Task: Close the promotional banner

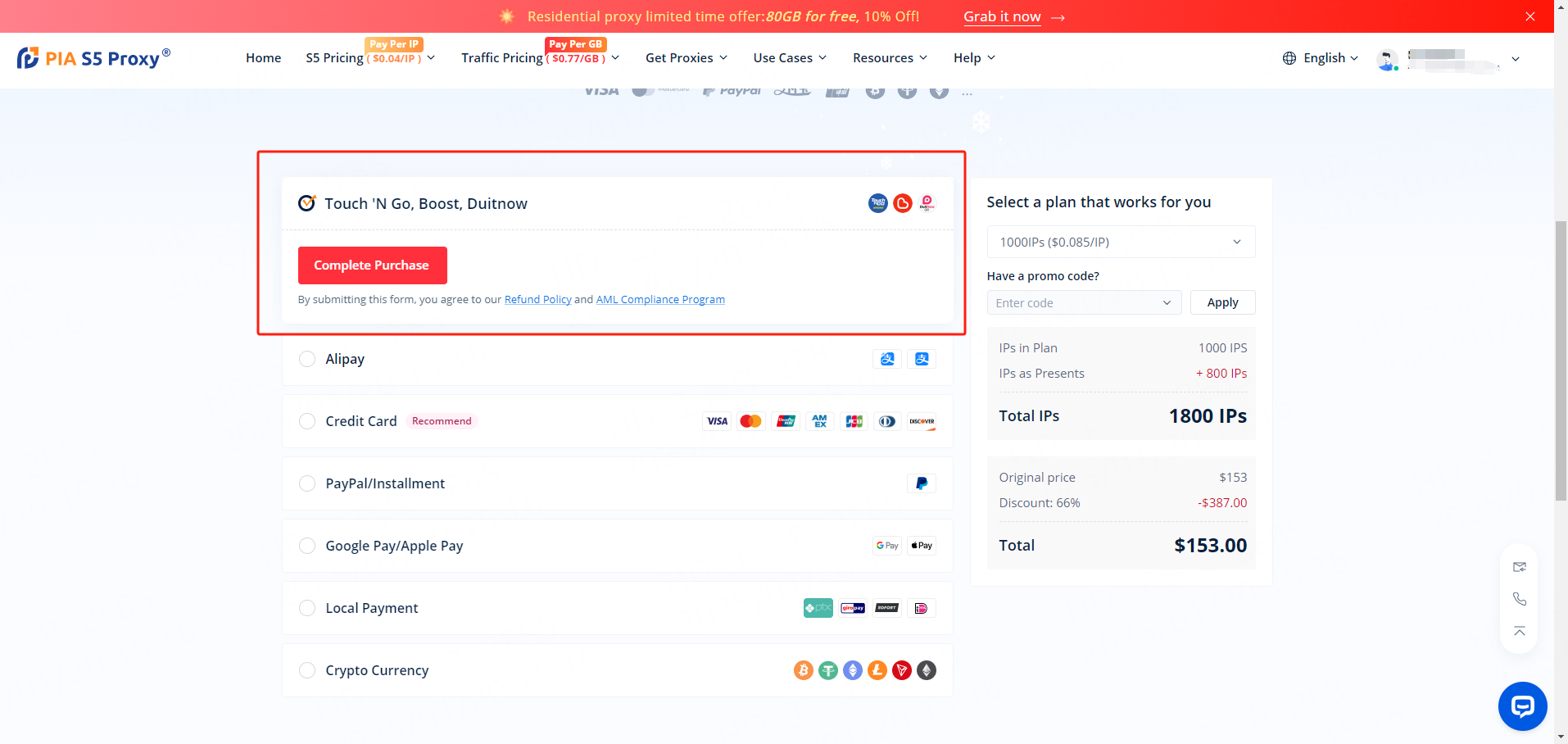Action: [x=1529, y=16]
